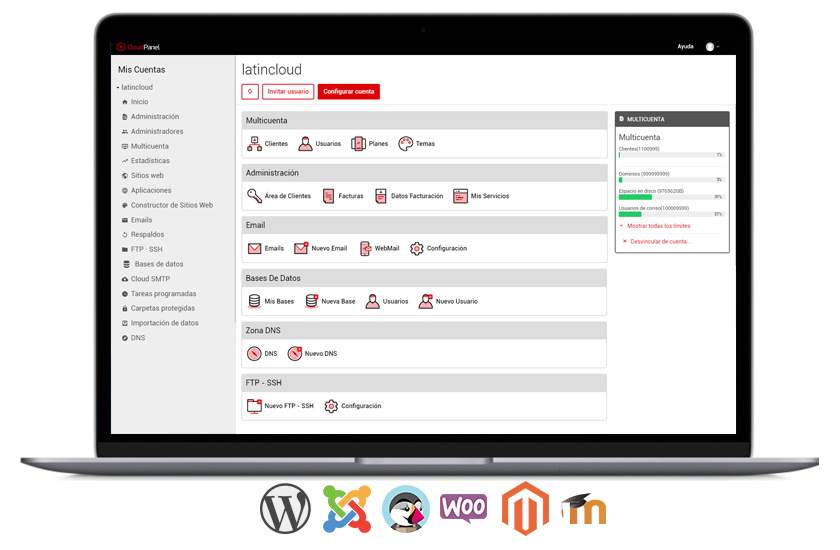
Task: Open the Facturas icon
Action: (328, 196)
